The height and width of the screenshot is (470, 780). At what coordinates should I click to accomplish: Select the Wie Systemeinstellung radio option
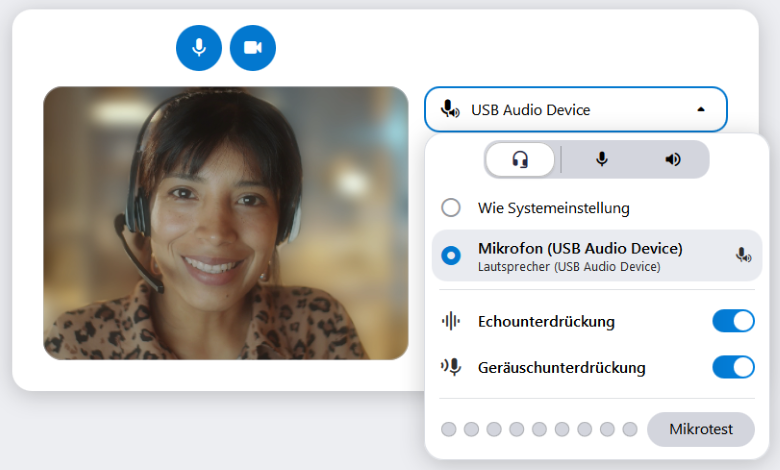click(451, 208)
